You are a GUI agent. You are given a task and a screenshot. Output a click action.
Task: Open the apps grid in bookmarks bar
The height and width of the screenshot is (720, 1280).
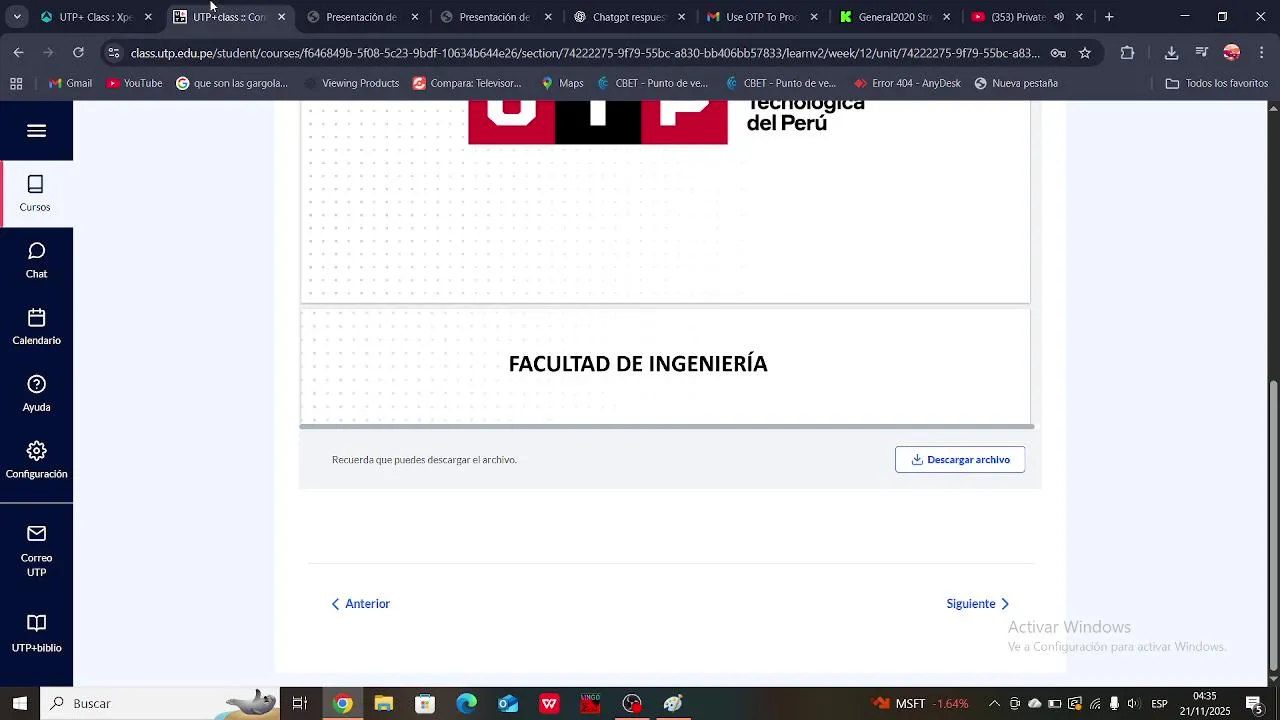16,83
